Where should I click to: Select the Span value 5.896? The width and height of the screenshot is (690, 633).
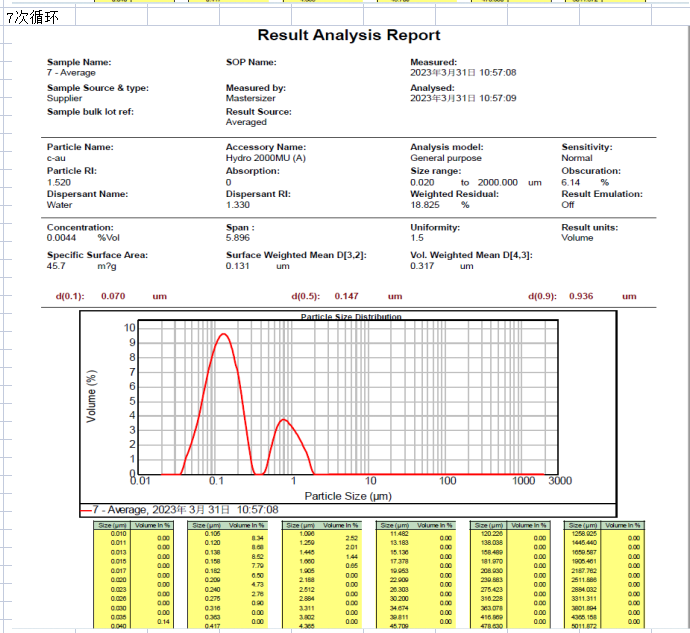point(238,238)
